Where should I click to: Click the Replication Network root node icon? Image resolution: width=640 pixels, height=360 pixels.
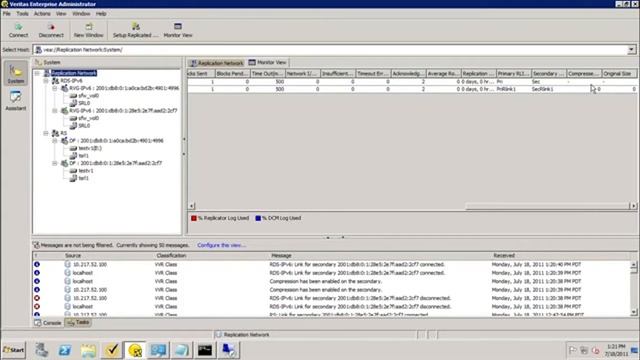coord(47,73)
